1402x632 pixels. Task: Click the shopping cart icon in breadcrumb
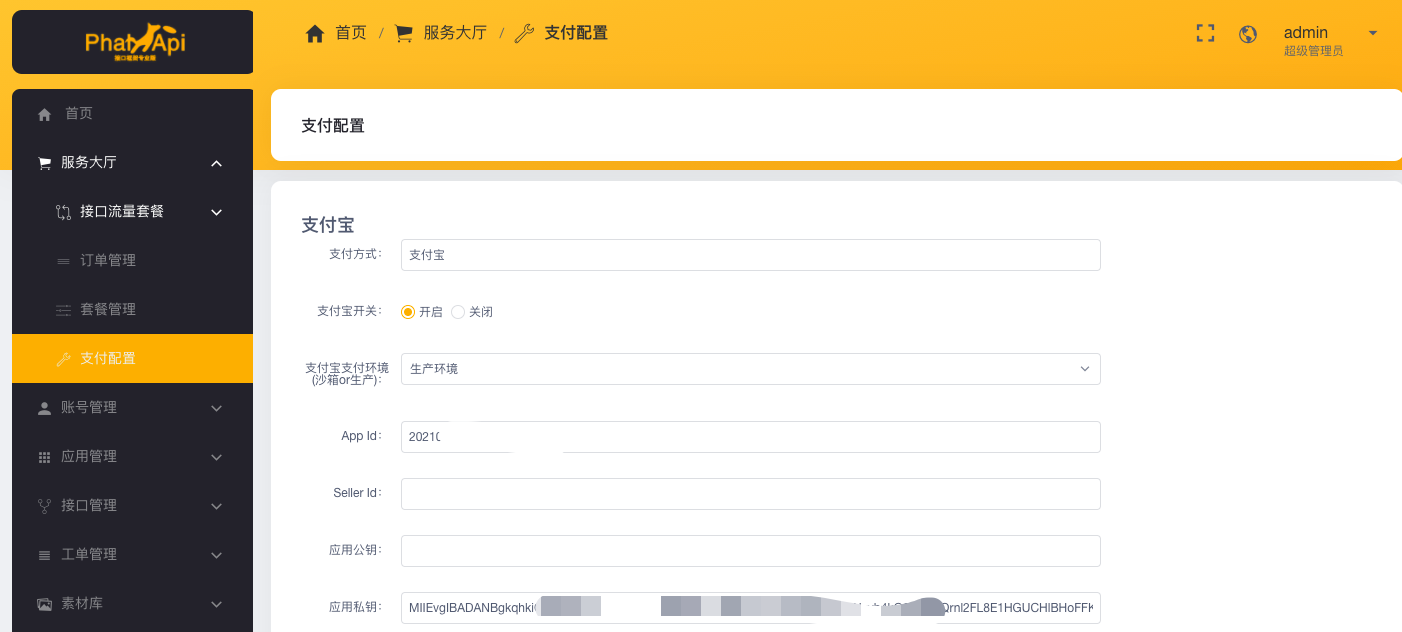coord(404,34)
